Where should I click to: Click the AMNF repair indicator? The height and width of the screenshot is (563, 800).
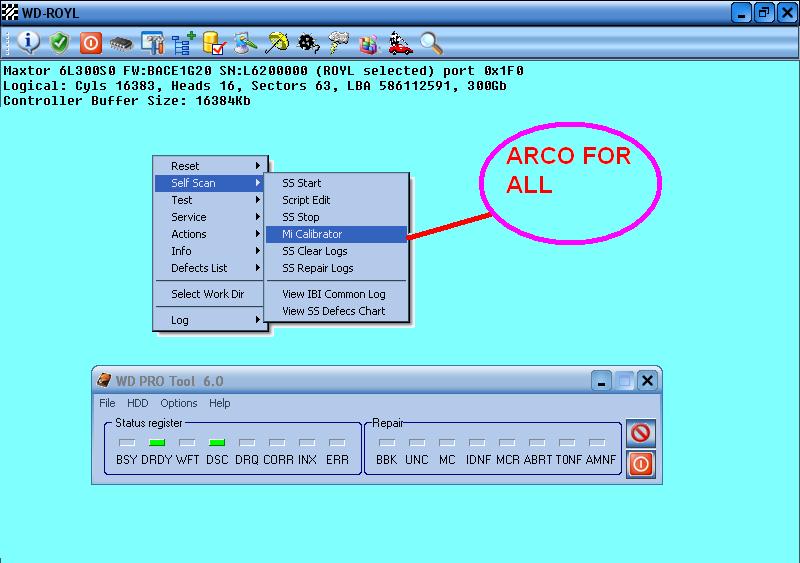(x=597, y=442)
